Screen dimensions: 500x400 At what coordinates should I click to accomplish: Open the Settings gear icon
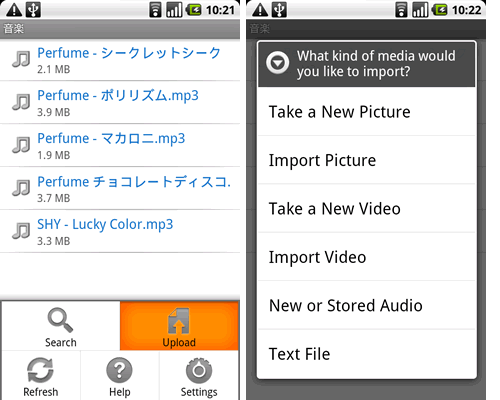click(199, 370)
